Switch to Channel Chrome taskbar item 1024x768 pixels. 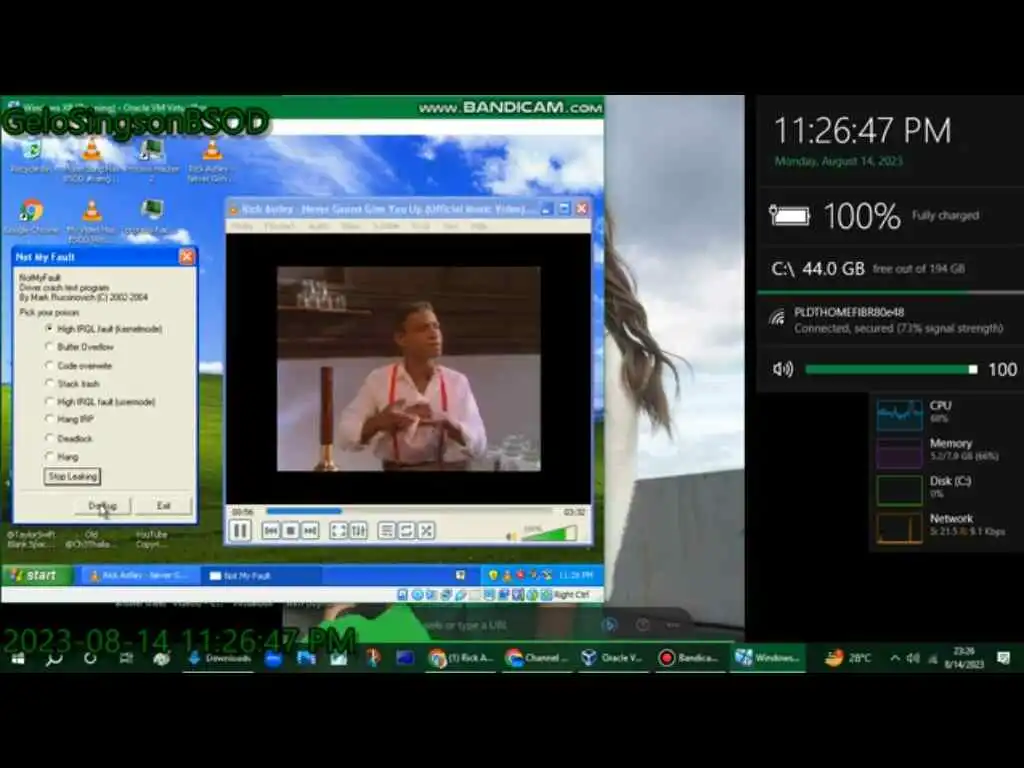click(537, 658)
